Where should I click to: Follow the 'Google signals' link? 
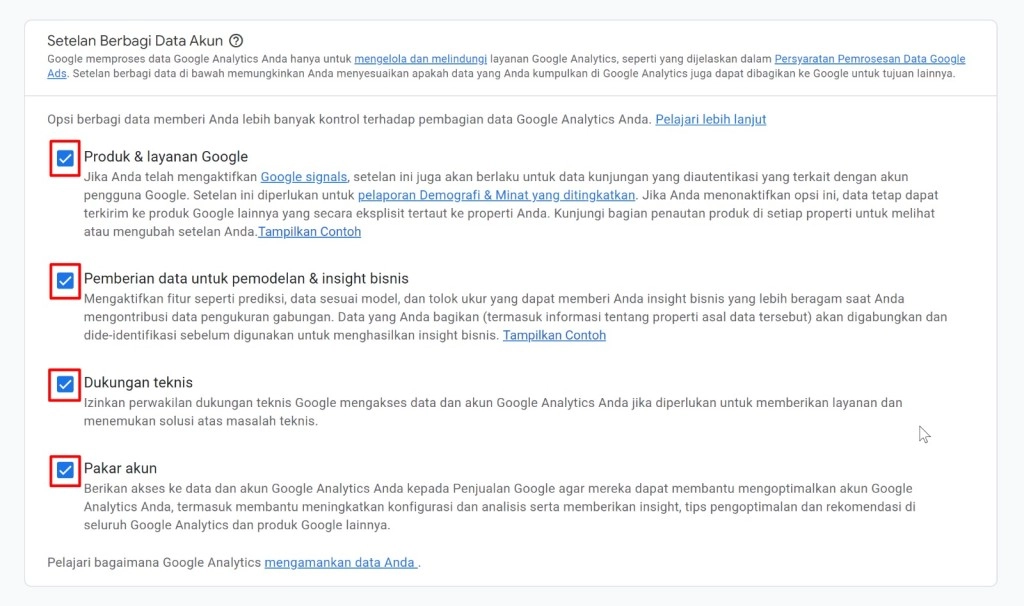(x=304, y=177)
